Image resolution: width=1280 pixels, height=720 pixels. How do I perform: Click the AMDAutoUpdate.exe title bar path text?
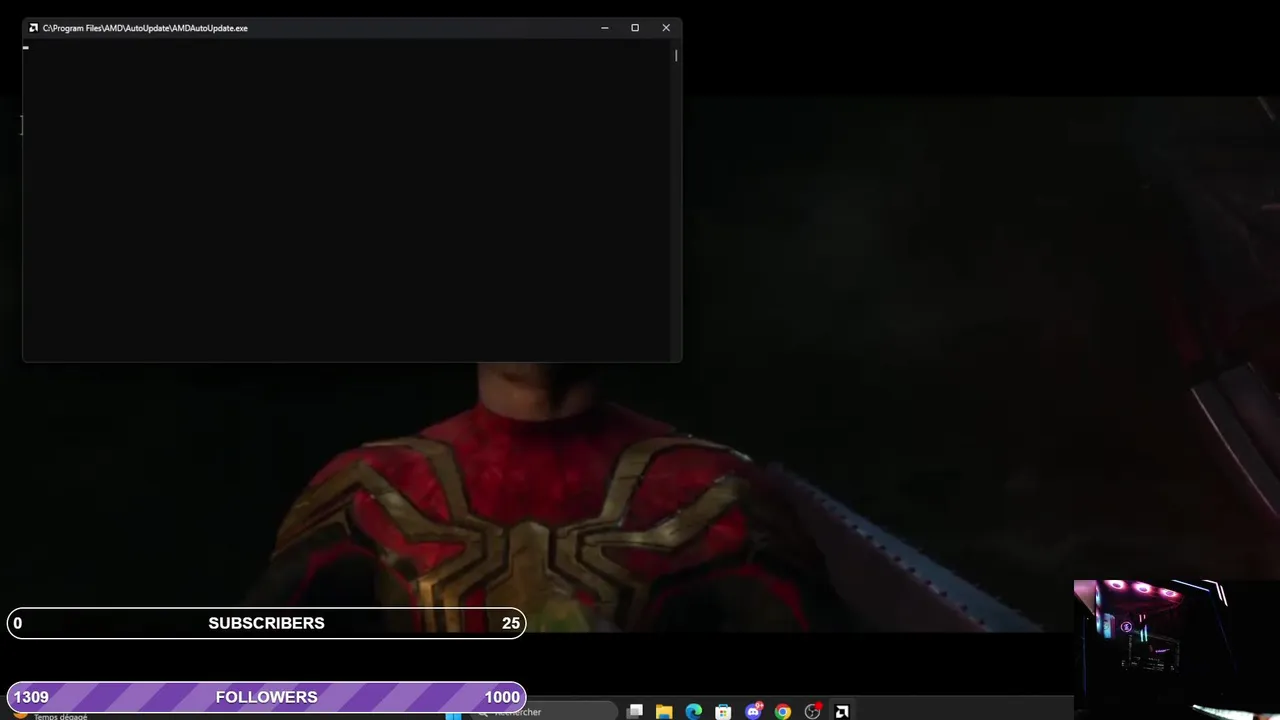tap(145, 28)
